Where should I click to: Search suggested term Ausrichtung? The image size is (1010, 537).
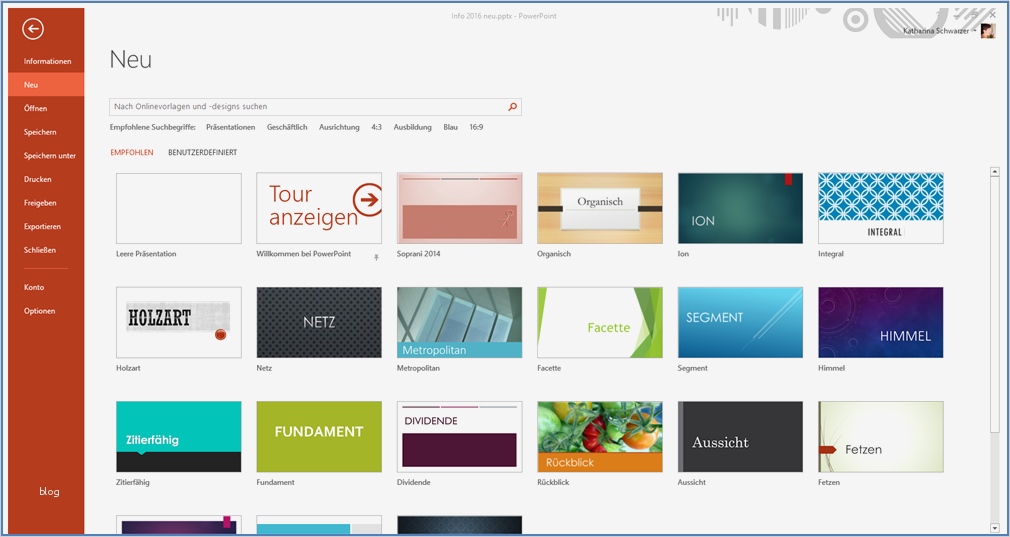[x=339, y=127]
